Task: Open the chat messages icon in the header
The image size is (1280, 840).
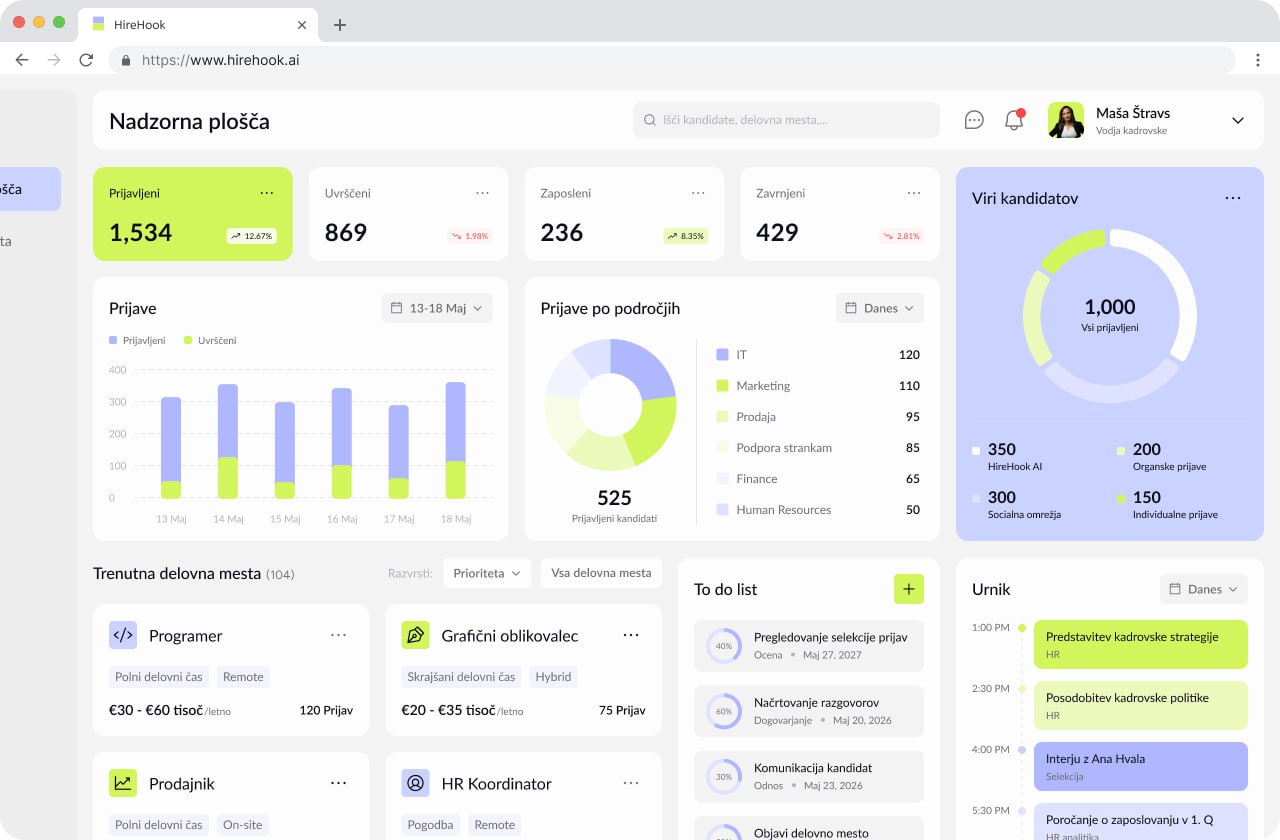Action: pyautogui.click(x=973, y=119)
